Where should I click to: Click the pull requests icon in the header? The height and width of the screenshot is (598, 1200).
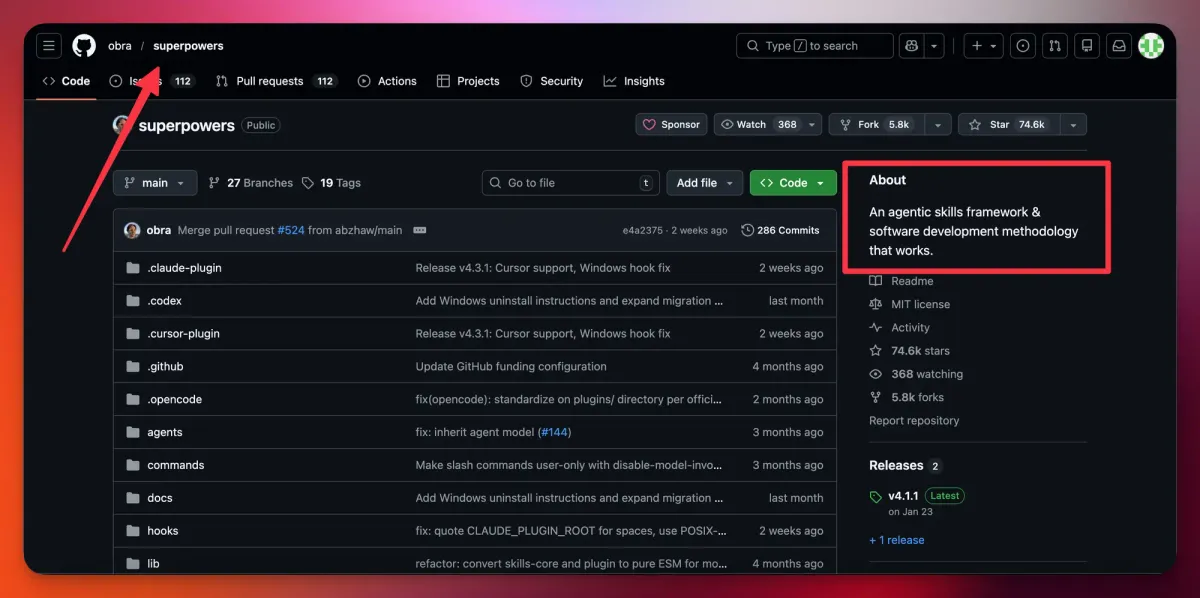[1055, 45]
